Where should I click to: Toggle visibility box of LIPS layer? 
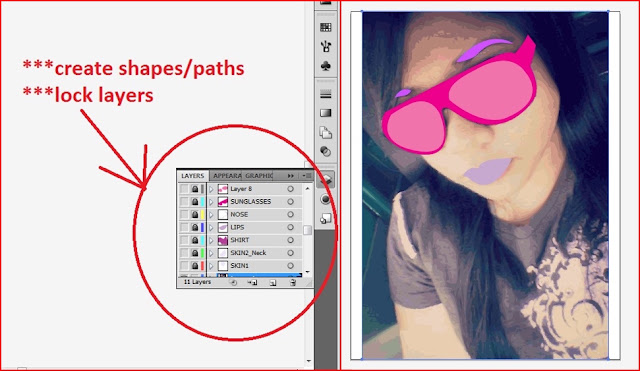[184, 227]
